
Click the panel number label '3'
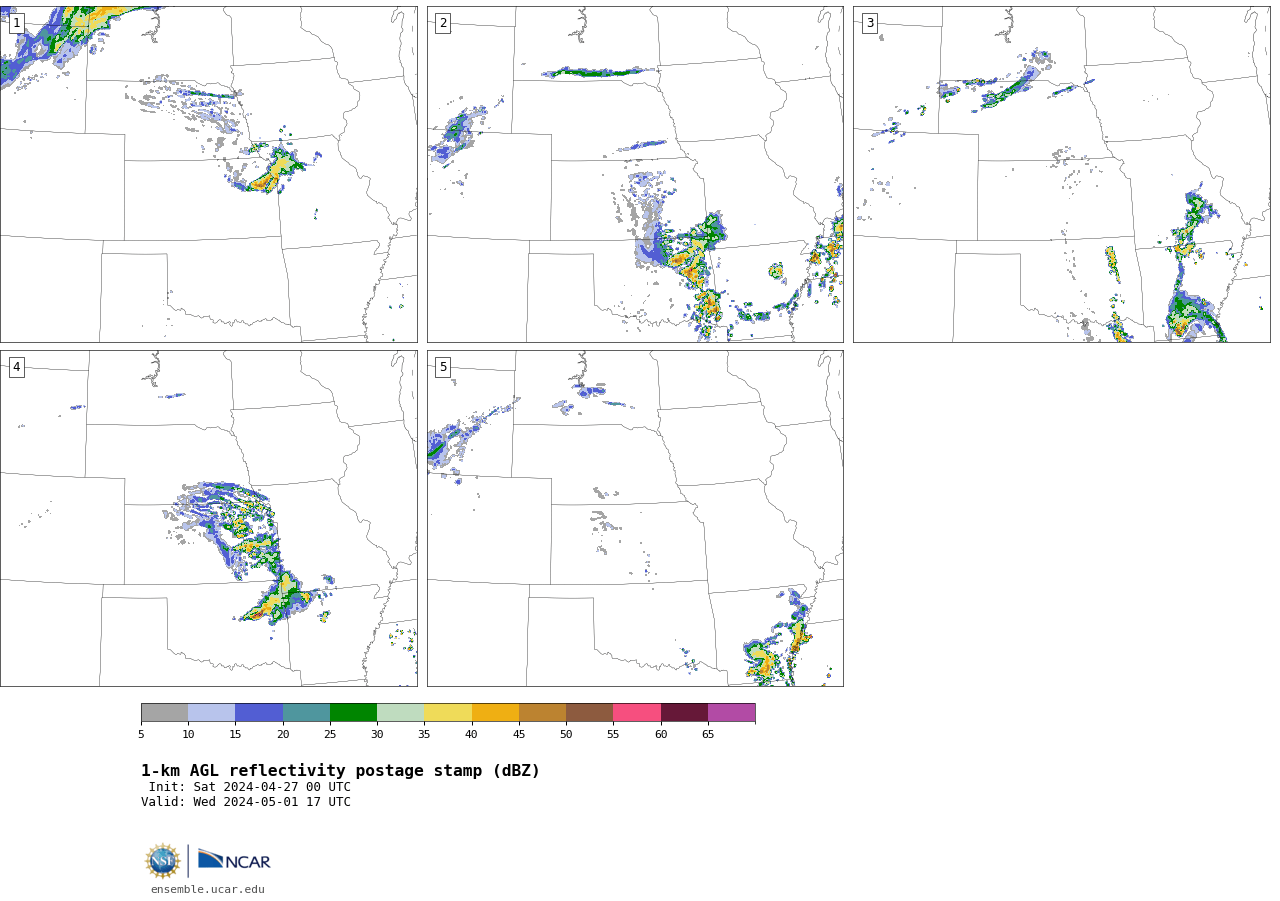870,23
